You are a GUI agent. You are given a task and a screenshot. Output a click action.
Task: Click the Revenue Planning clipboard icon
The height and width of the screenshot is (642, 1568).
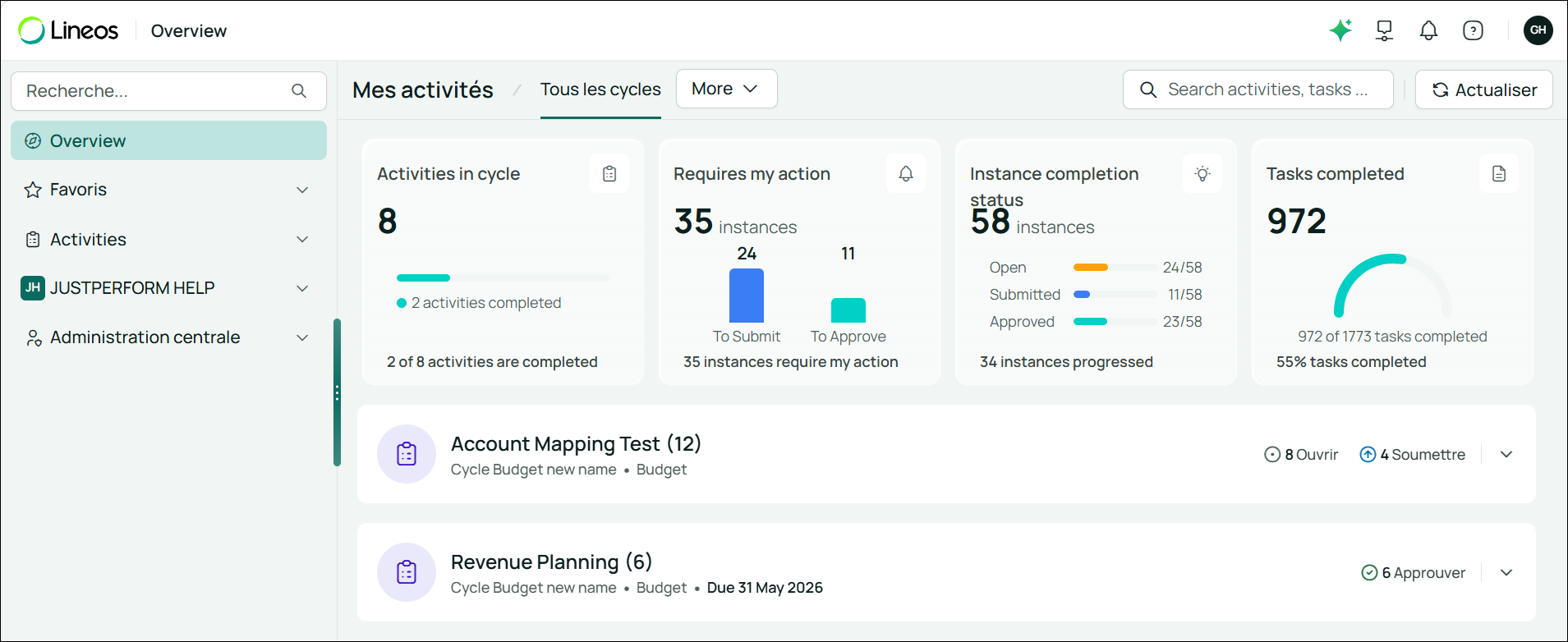(x=407, y=572)
